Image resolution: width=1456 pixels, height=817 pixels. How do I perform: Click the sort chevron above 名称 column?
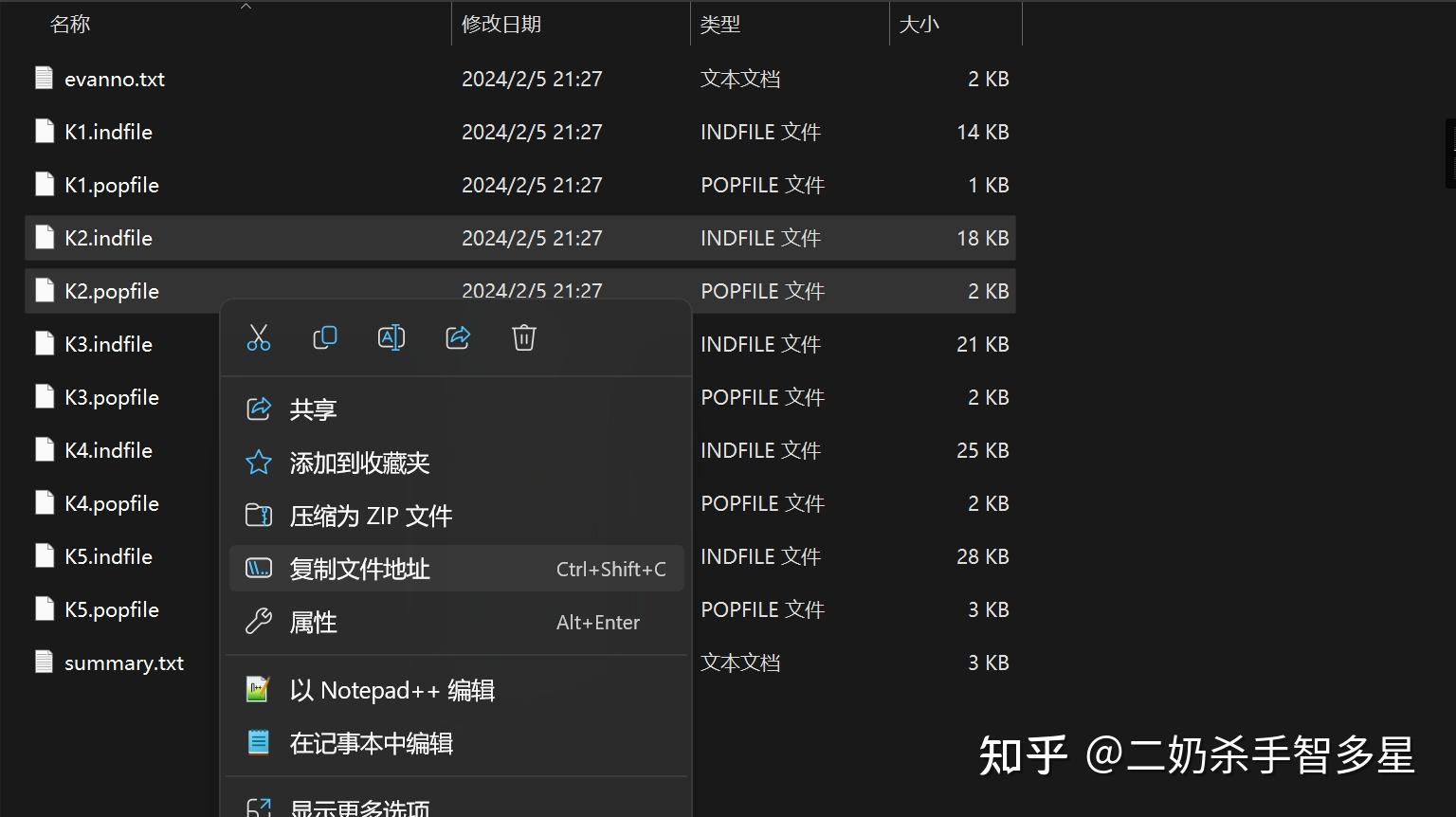point(246,8)
